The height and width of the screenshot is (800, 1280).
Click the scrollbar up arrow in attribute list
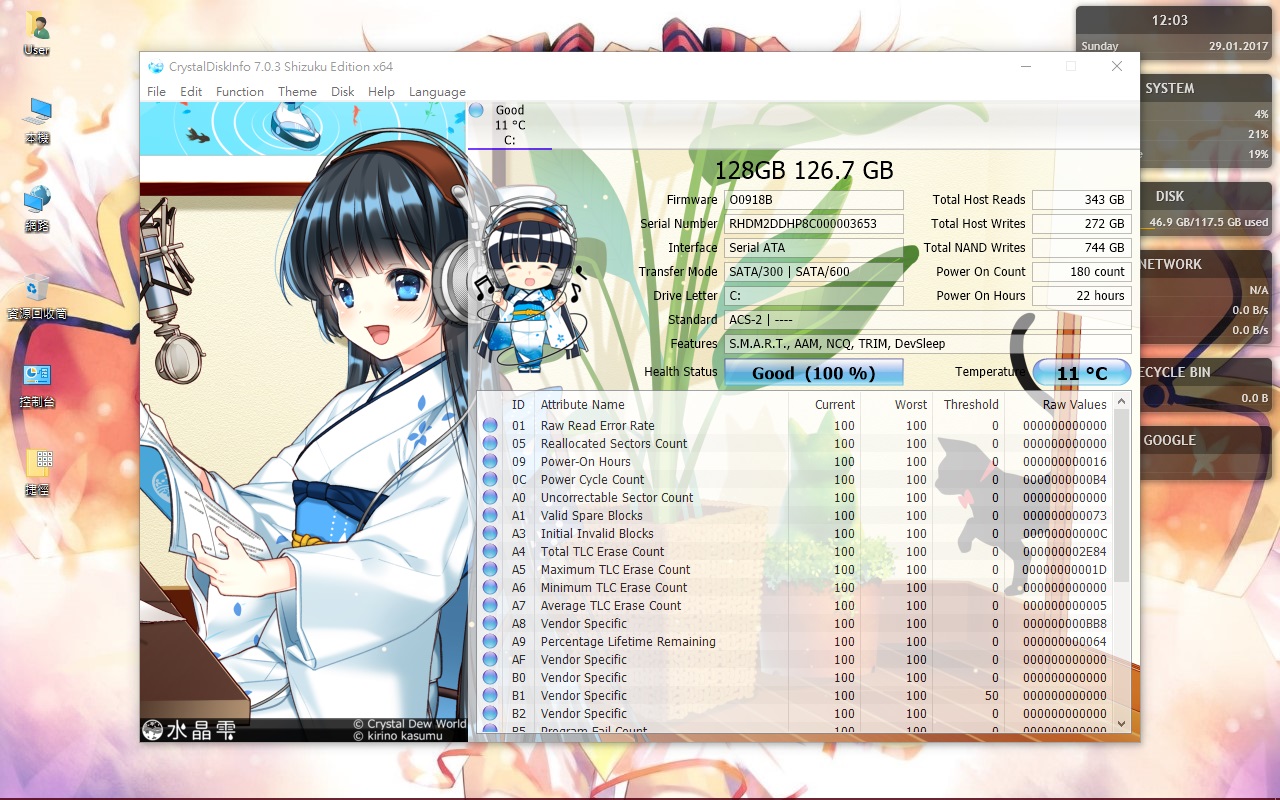coord(1121,403)
